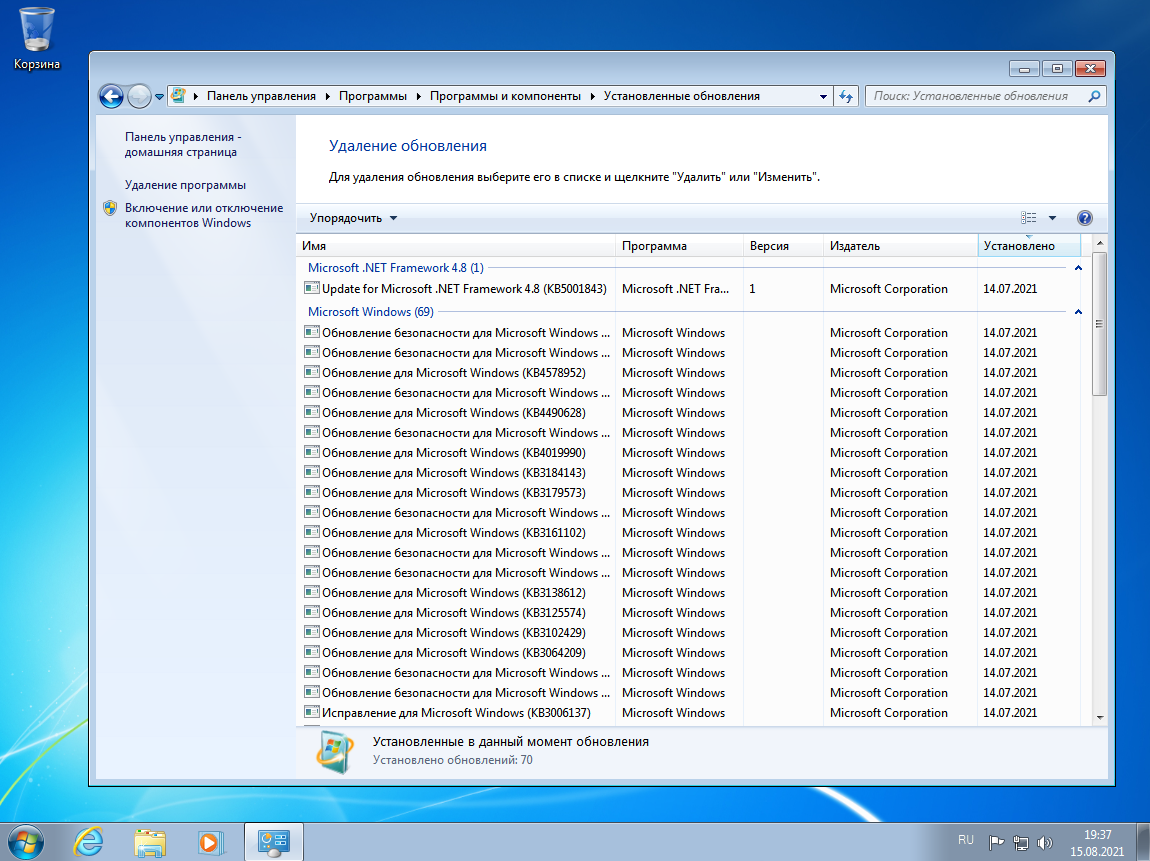The height and width of the screenshot is (861, 1150).
Task: Click the Control Panel icon in address bar
Action: [x=178, y=96]
